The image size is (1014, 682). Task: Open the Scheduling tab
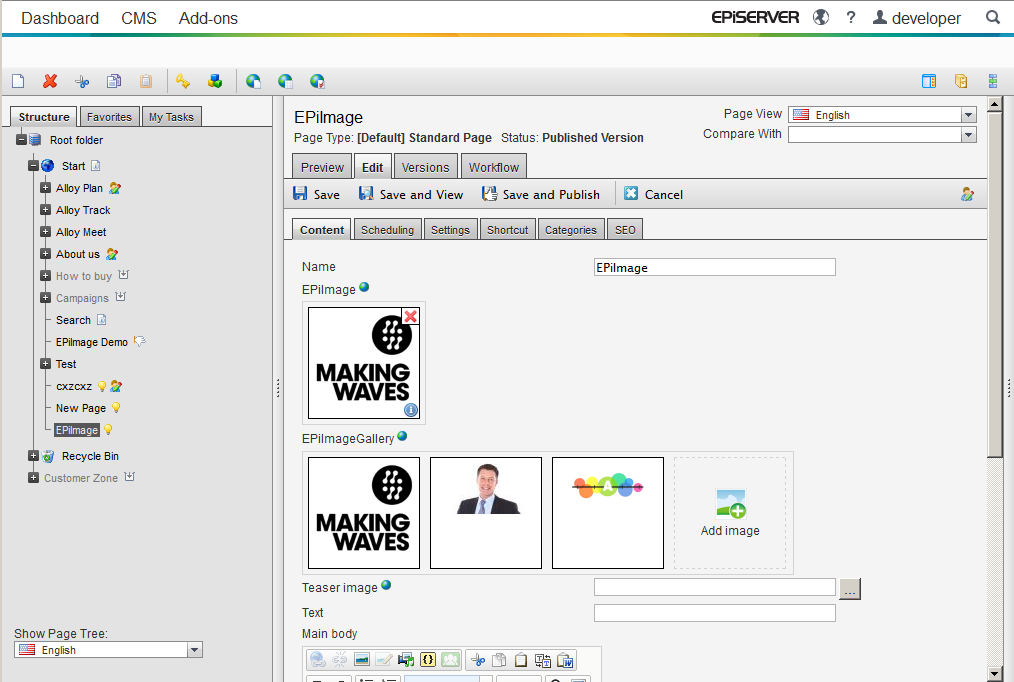pyautogui.click(x=387, y=230)
